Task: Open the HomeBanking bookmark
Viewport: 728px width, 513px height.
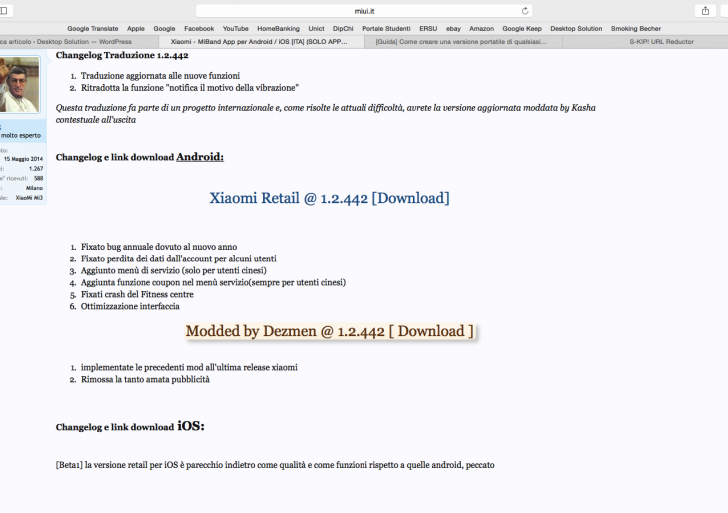Action: click(x=279, y=28)
